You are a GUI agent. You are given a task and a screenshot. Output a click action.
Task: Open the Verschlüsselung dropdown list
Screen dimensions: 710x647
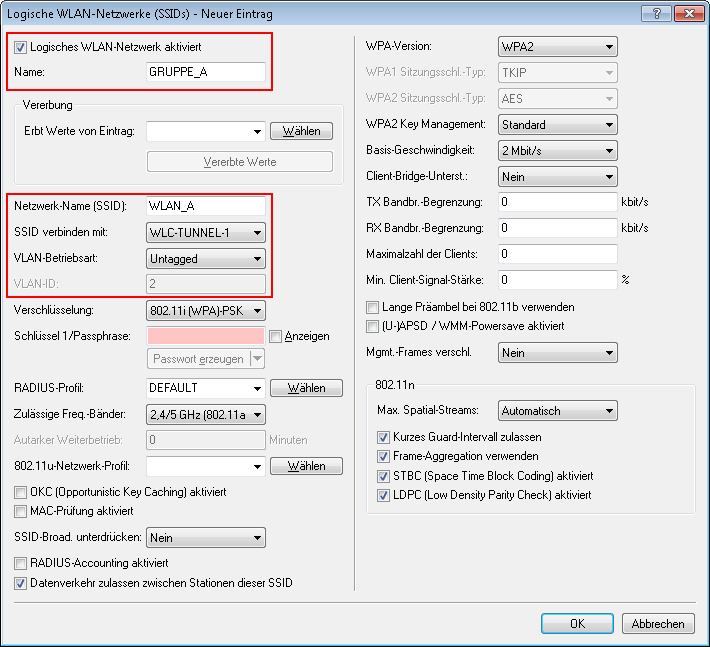pos(206,310)
